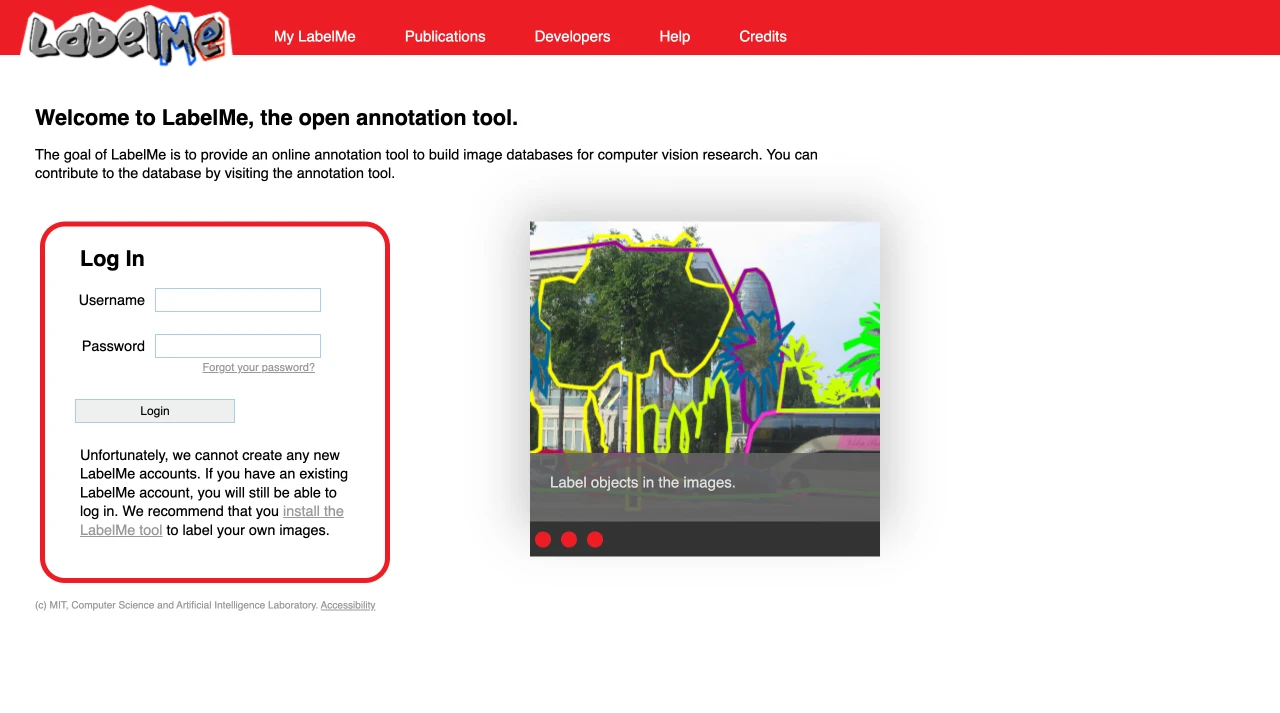
Task: Focus the Username input field
Action: tap(238, 300)
